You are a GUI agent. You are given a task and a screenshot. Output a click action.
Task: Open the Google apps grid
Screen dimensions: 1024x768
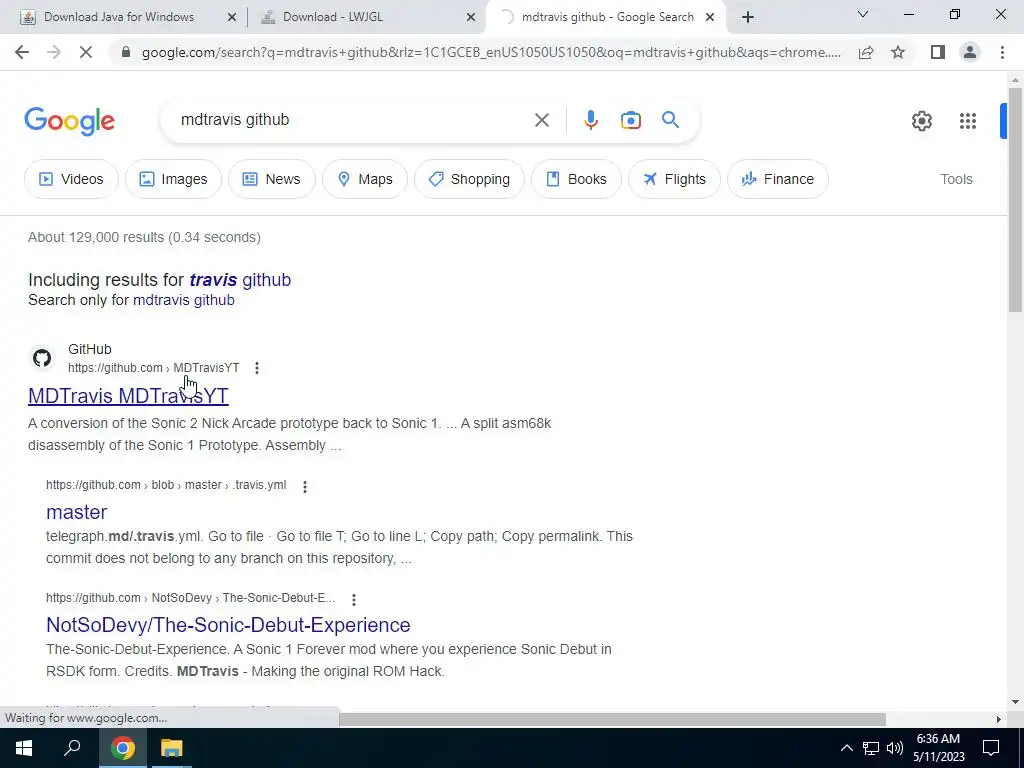tap(968, 121)
